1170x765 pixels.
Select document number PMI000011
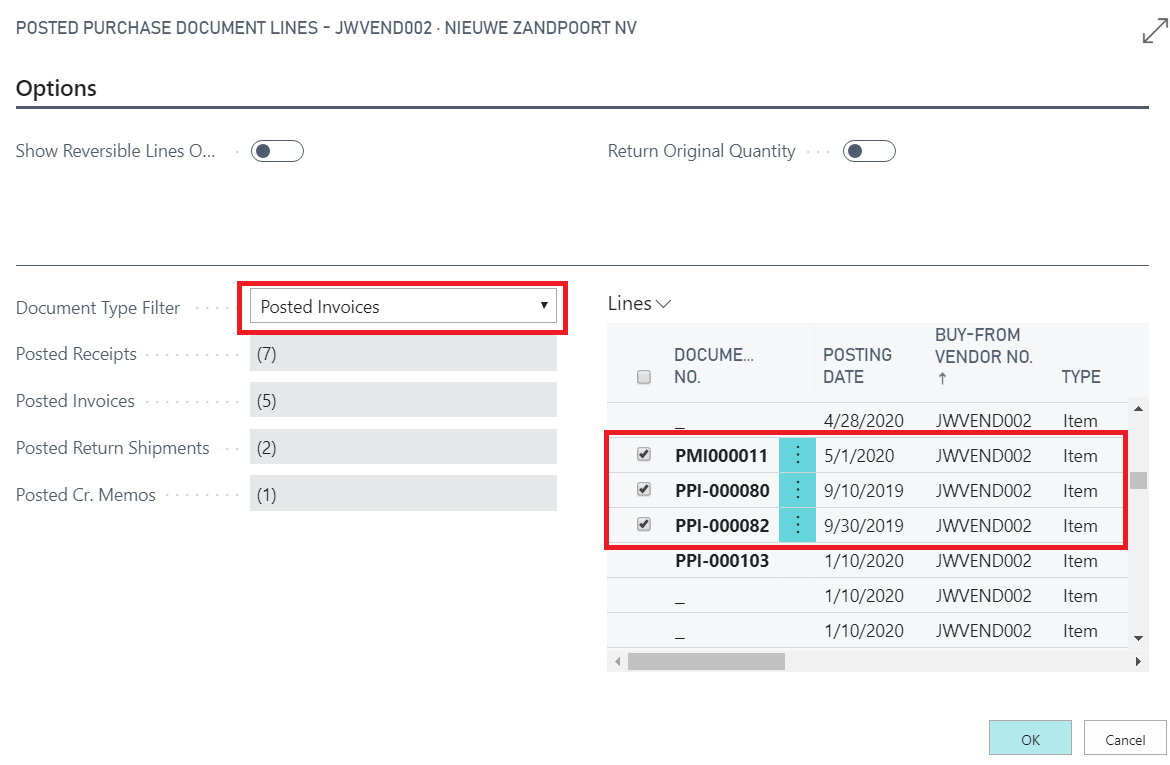[x=721, y=455]
